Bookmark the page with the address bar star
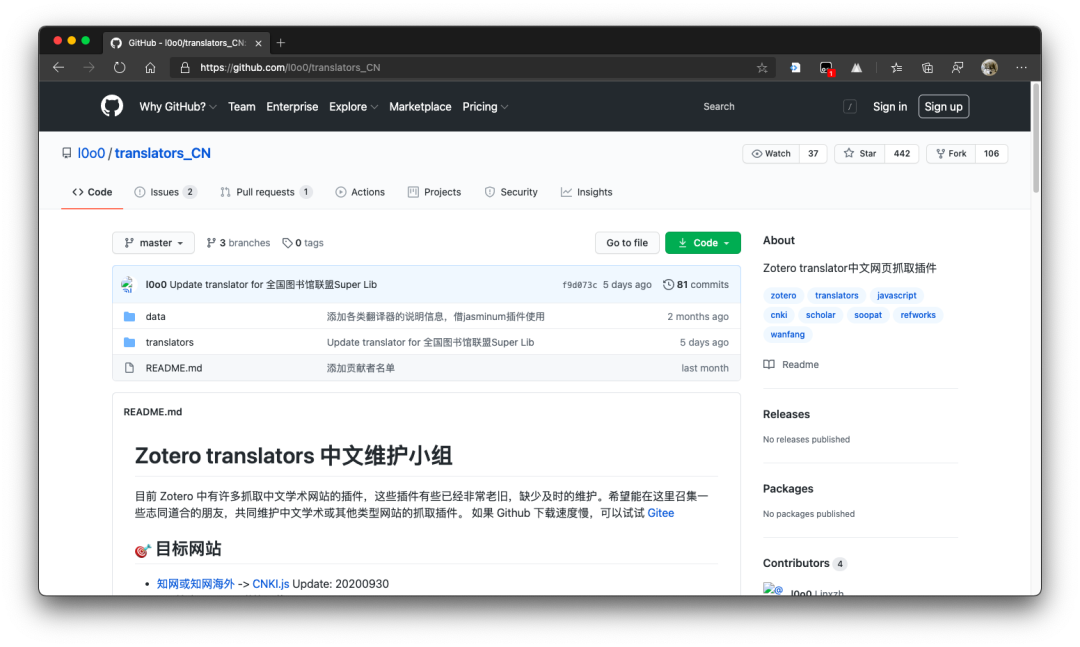Screen dimensions: 1080x647 coord(762,68)
